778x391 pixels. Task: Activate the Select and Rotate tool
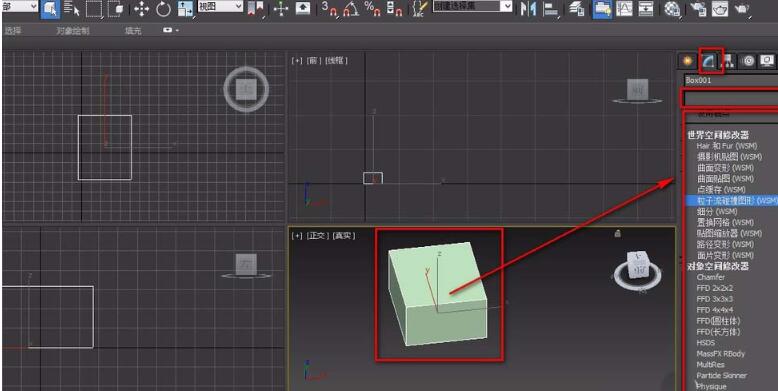[x=163, y=9]
